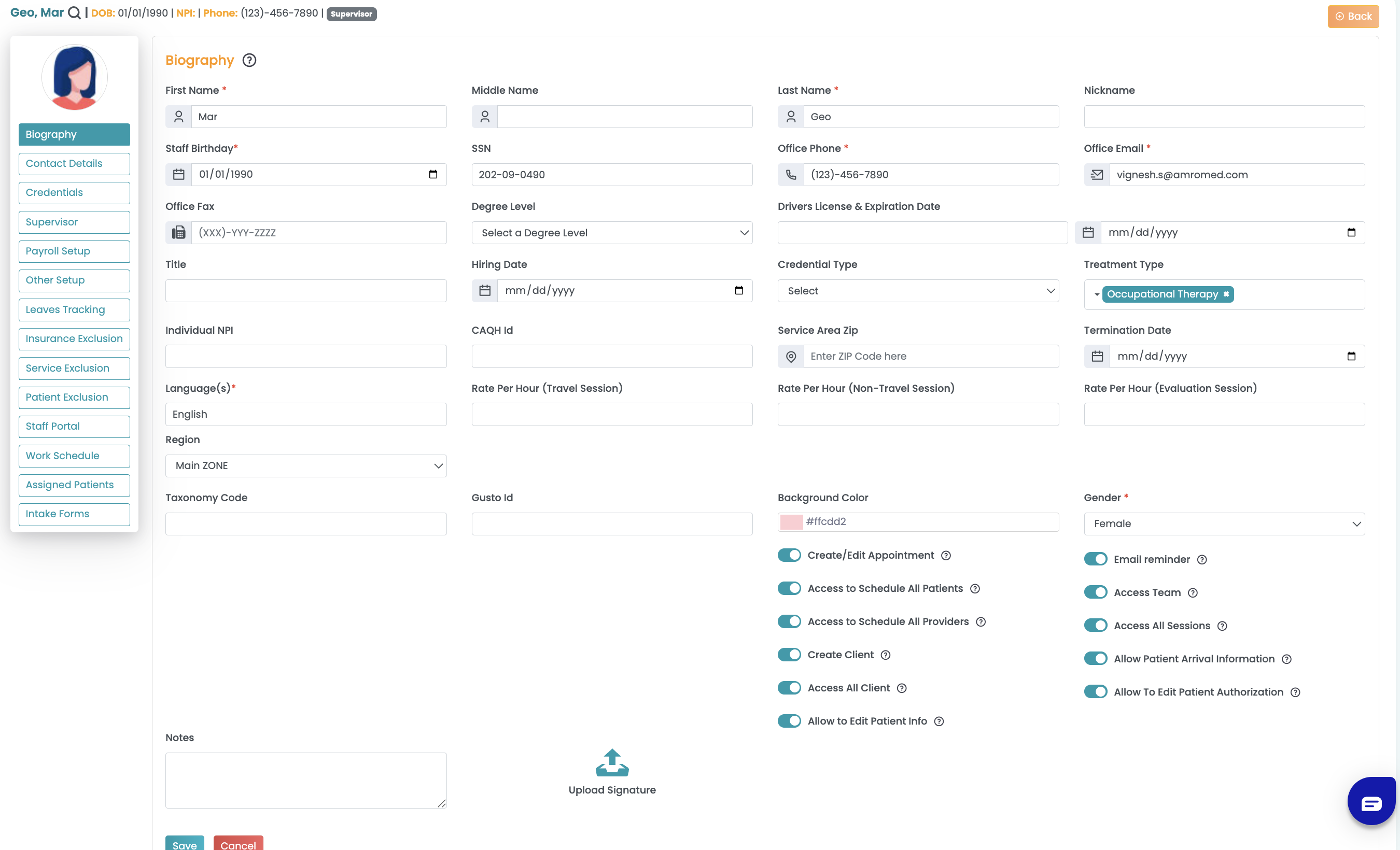
Task: Toggle the Access All Sessions switch
Action: pyautogui.click(x=1096, y=626)
